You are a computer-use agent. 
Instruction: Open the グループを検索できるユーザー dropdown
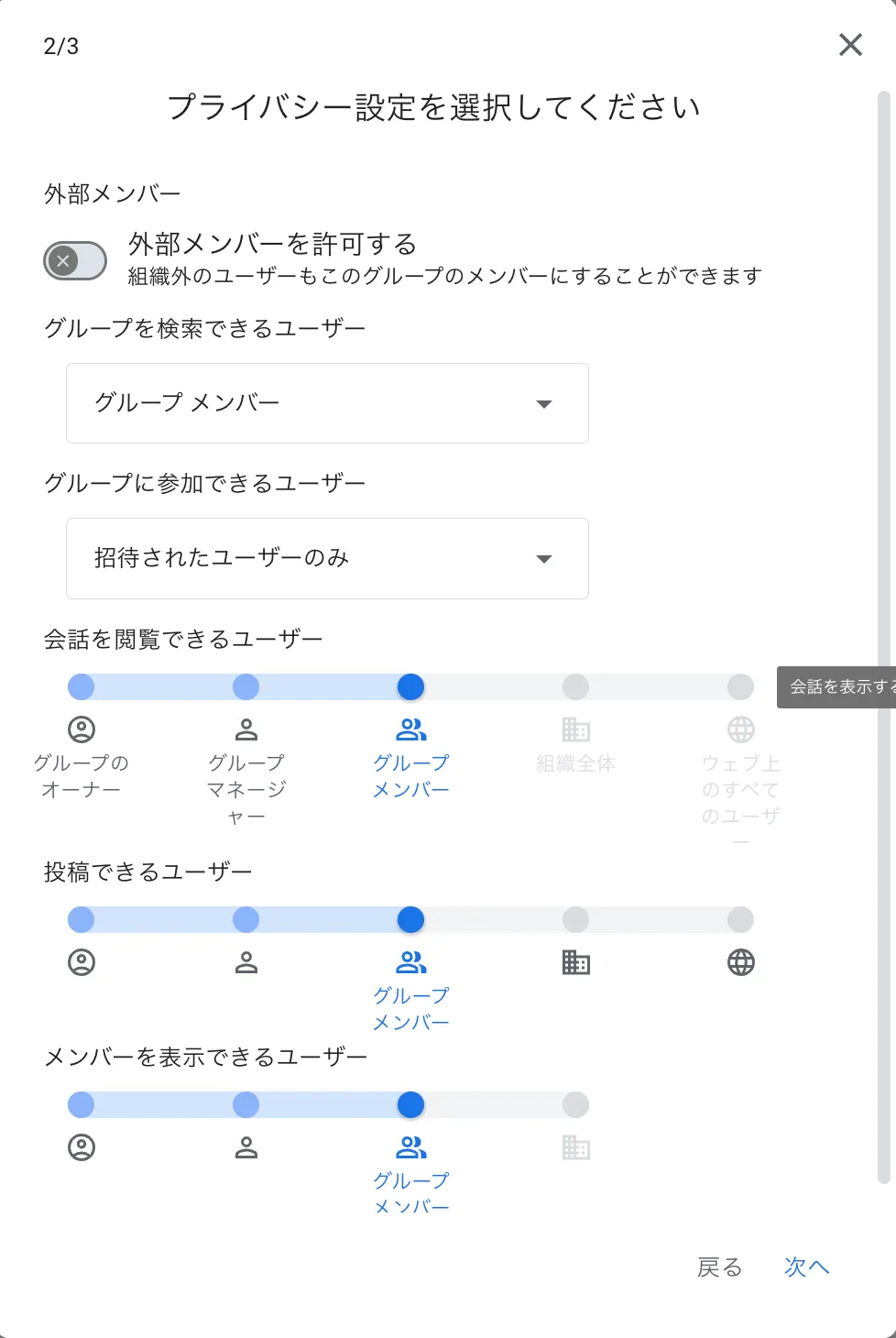(x=327, y=403)
